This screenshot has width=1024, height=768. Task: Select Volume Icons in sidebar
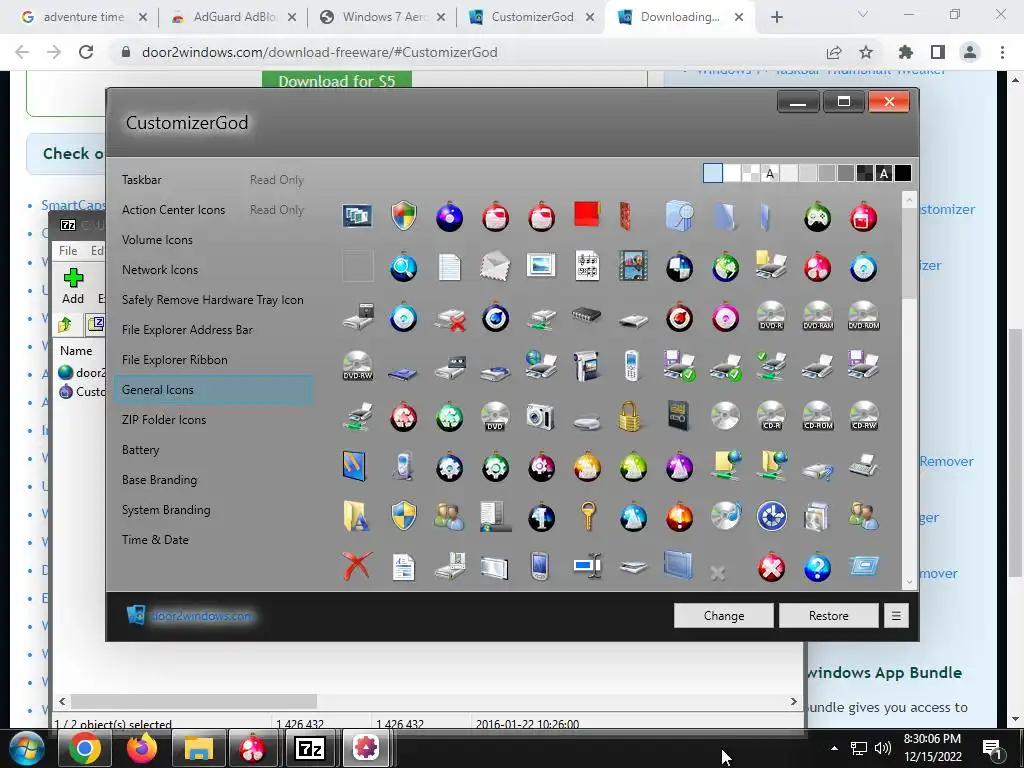coord(157,240)
